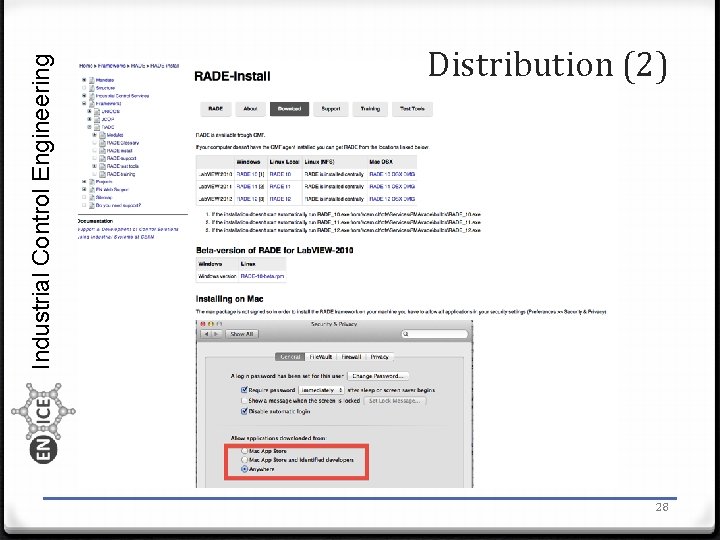Screen dimensions: 720x540
Task: Expand the UNICOS tree node
Action: [90, 111]
